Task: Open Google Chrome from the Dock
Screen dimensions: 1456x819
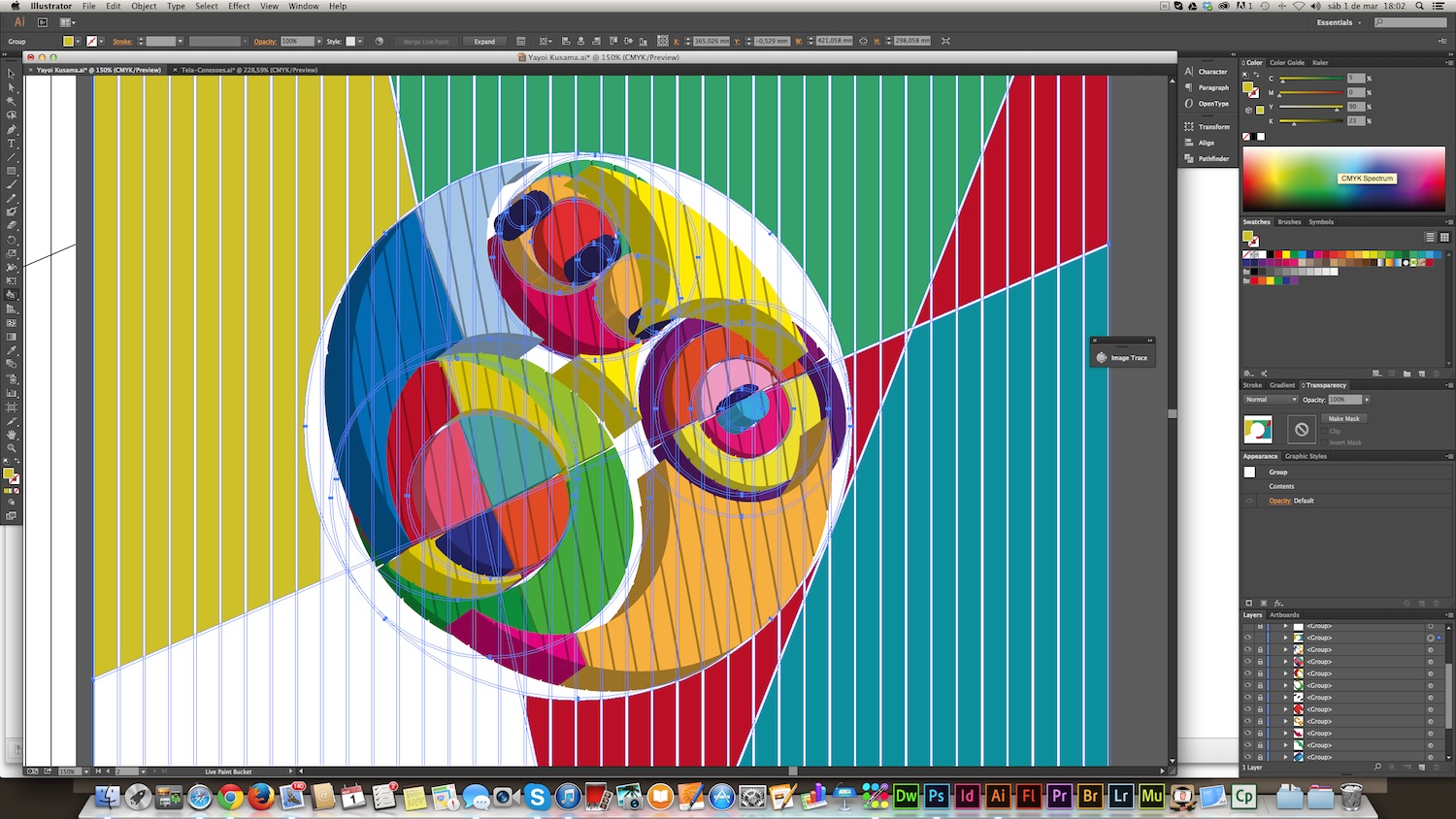Action: [x=230, y=797]
